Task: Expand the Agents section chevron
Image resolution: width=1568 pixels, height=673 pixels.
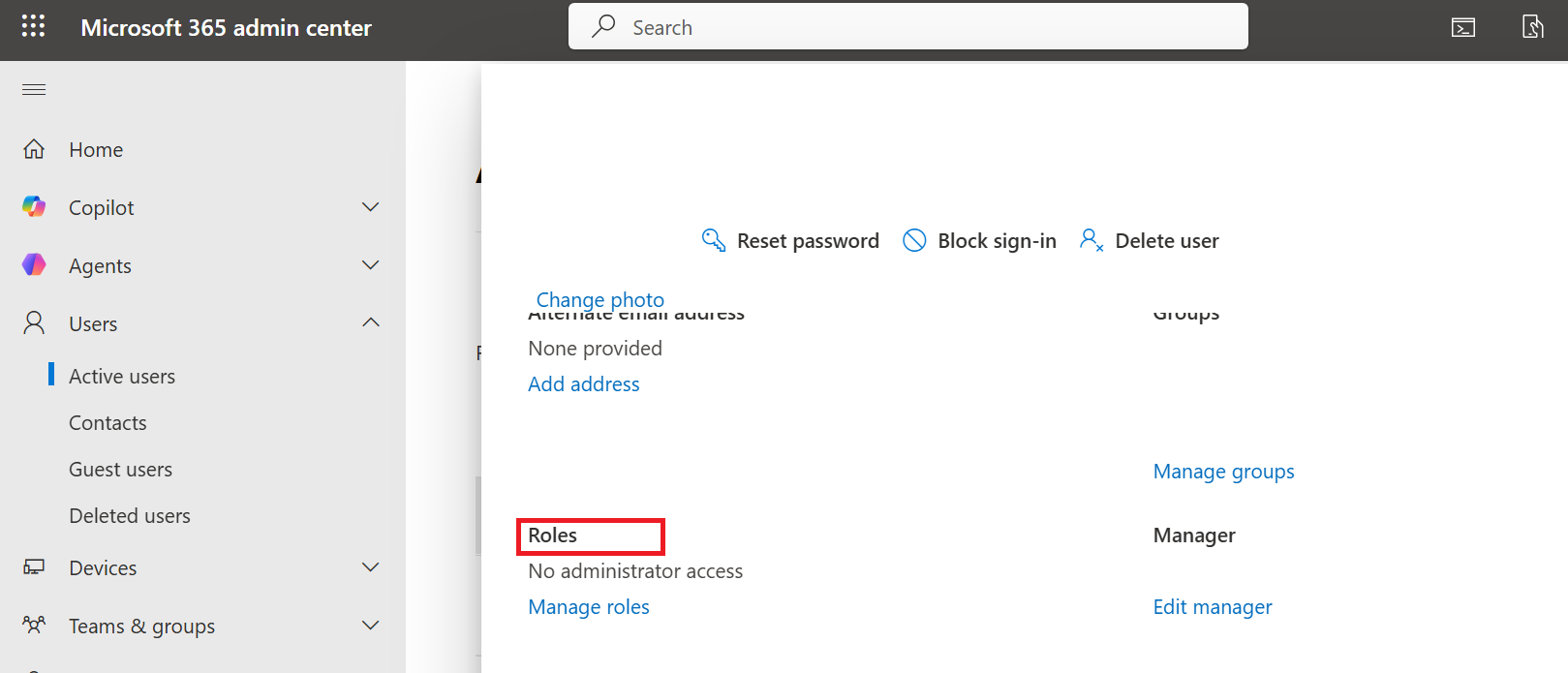Action: tap(370, 265)
